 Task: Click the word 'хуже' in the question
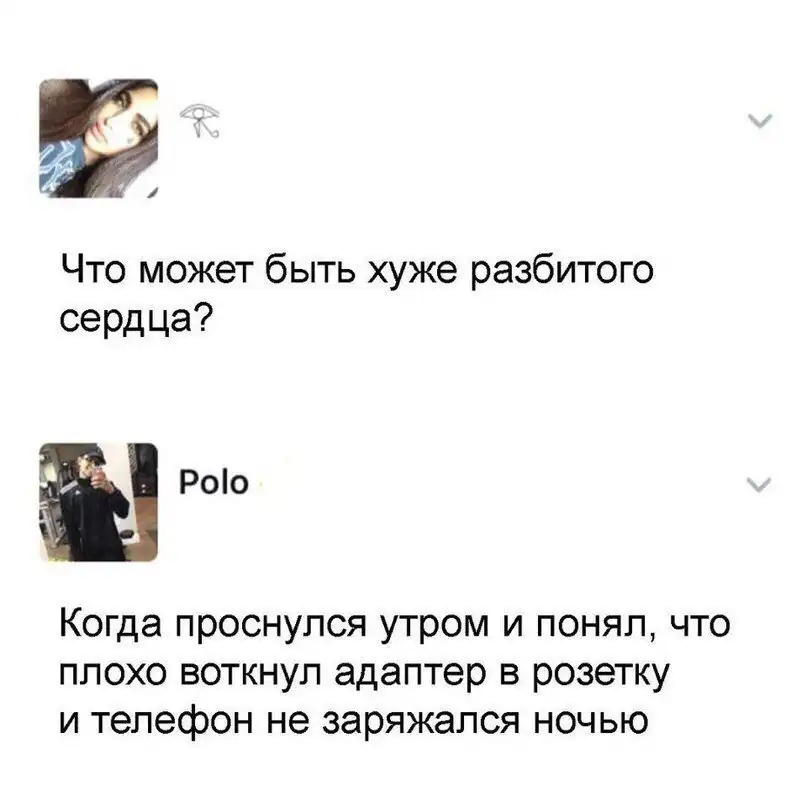click(412, 271)
